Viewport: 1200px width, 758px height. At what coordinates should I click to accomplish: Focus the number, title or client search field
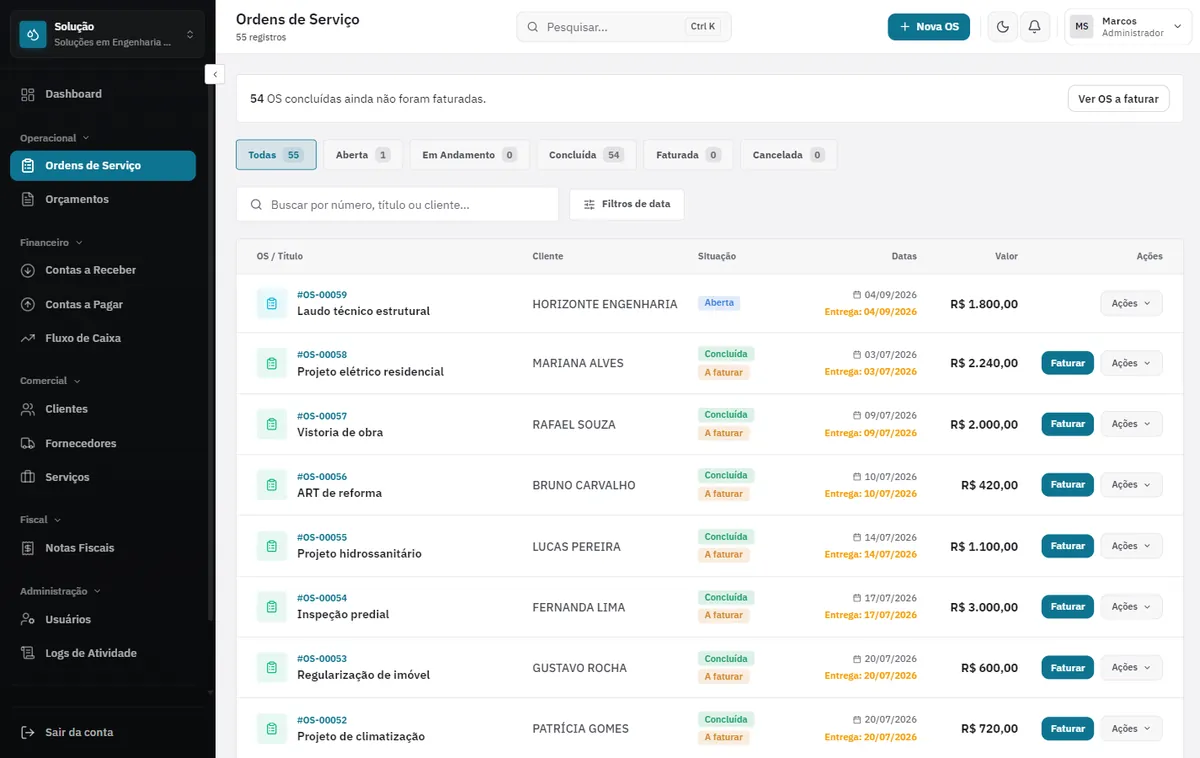397,204
